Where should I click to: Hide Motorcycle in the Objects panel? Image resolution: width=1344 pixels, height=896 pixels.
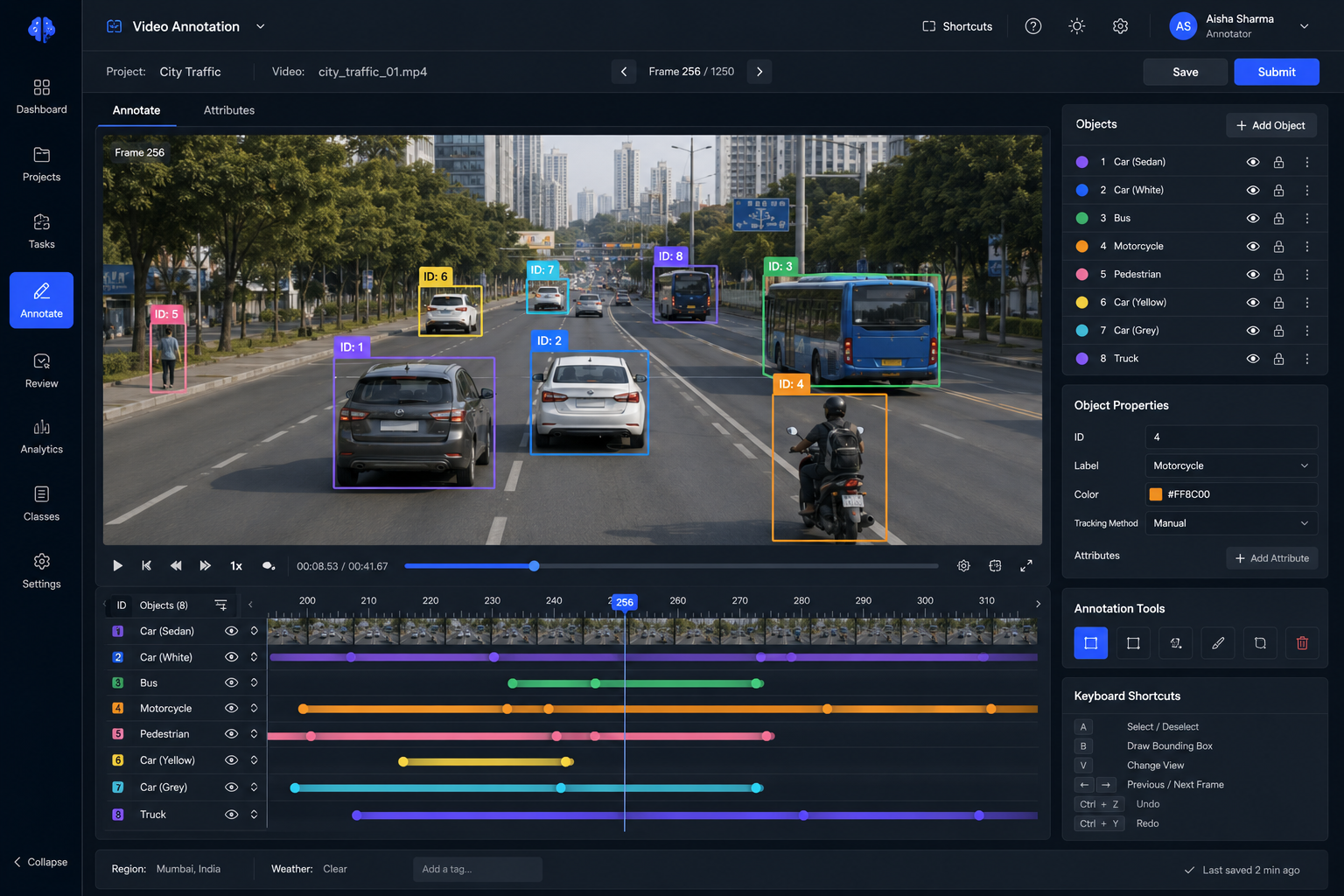[1253, 247]
